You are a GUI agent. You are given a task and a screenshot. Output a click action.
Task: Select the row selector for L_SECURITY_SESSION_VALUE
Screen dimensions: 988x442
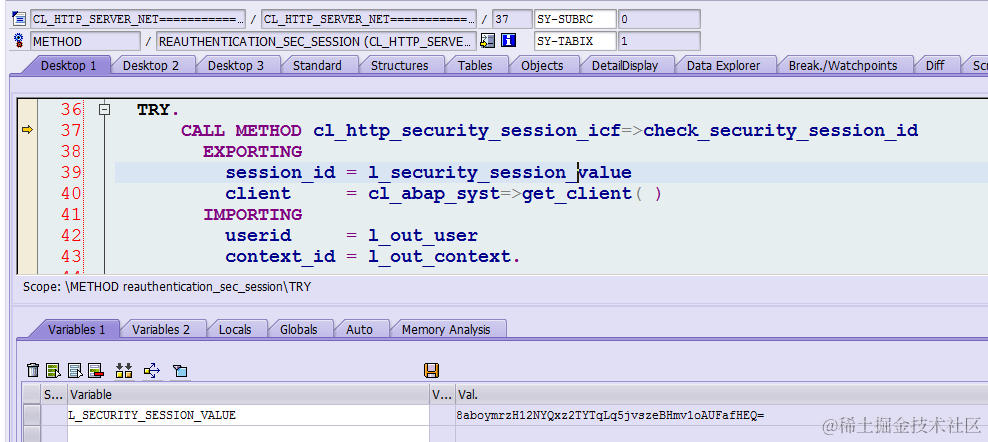point(32,415)
